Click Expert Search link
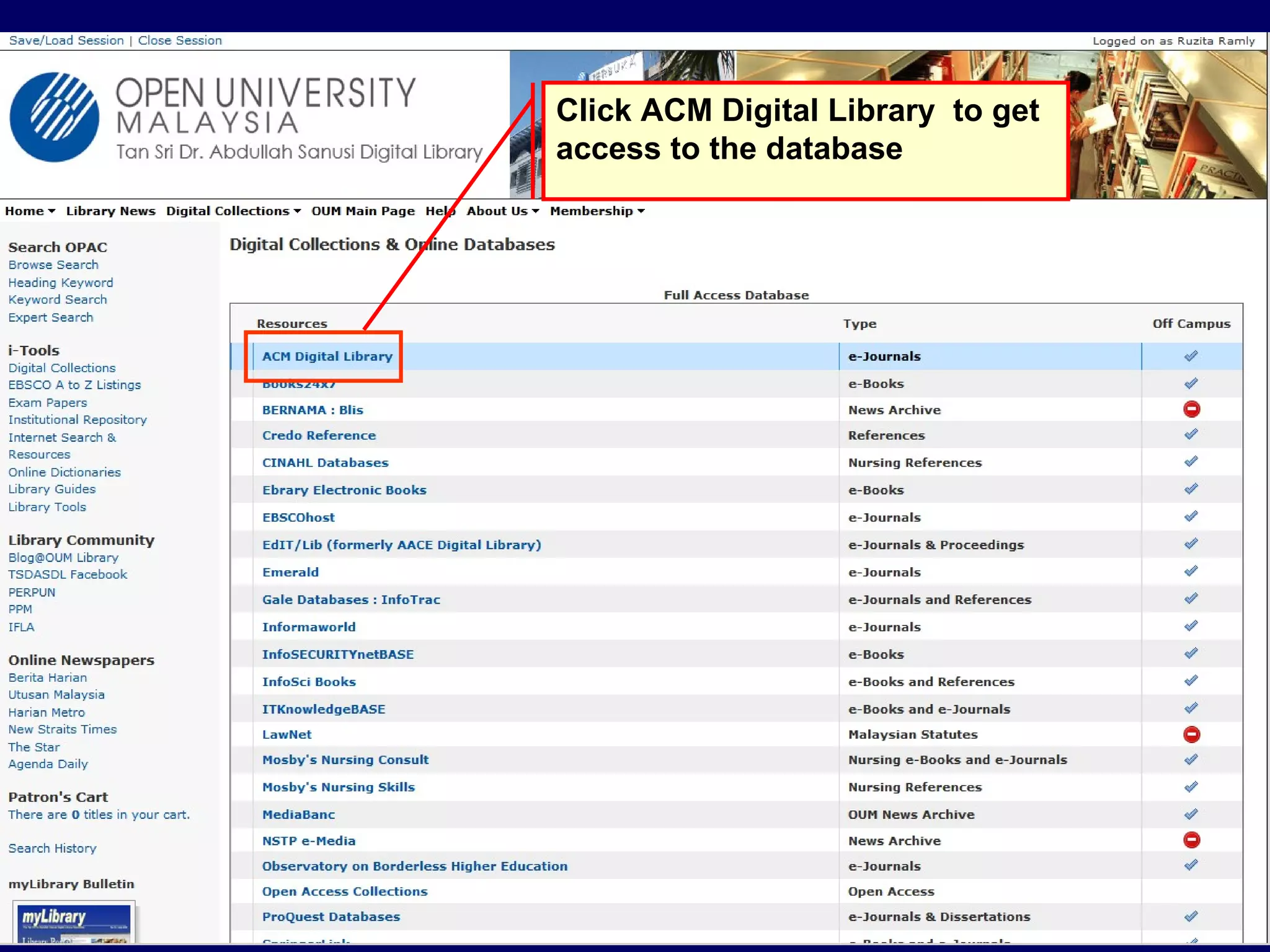Screen dimensions: 1270x952 pyautogui.click(x=51, y=317)
